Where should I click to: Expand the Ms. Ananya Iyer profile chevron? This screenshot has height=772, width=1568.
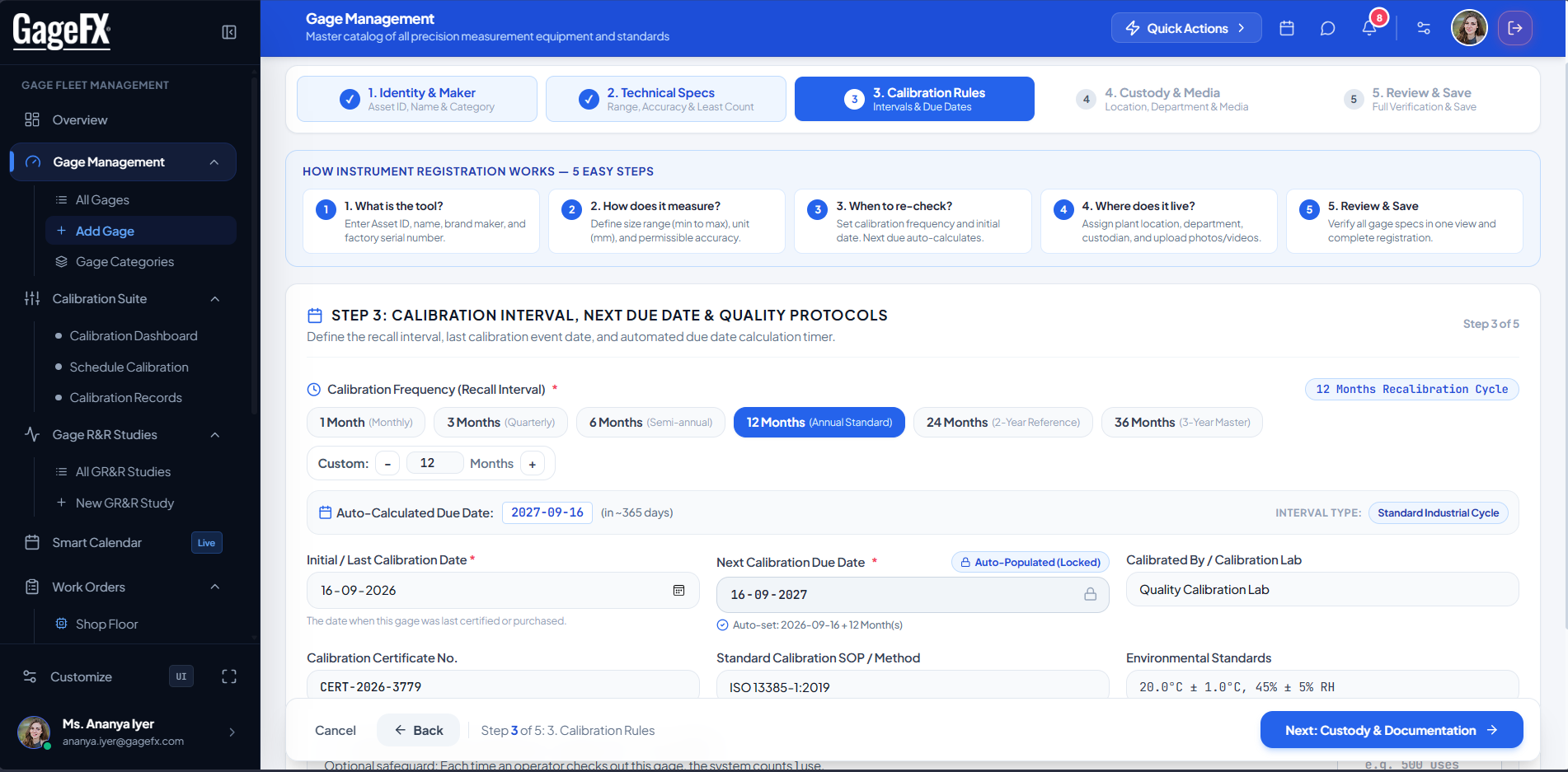(232, 732)
